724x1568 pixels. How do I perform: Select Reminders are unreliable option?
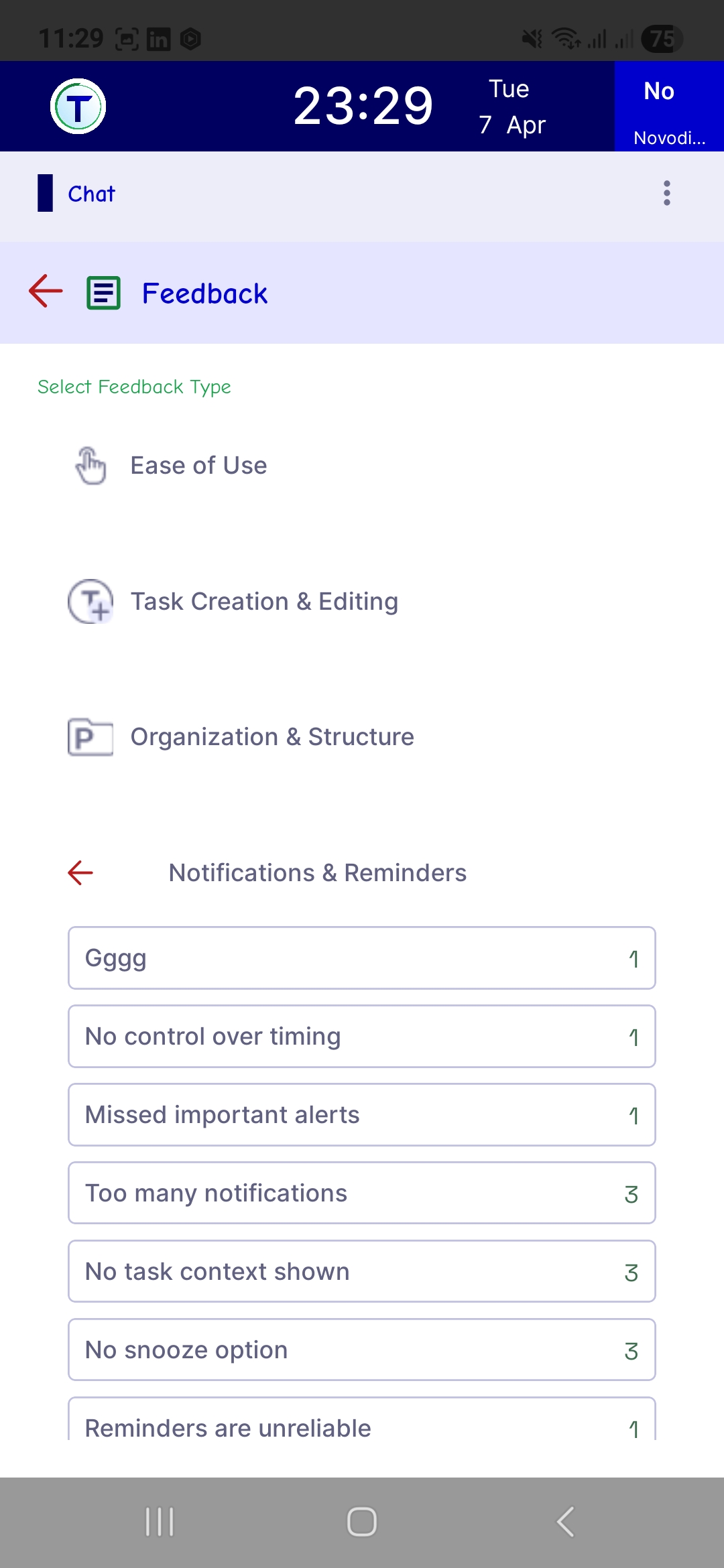[x=361, y=1424]
